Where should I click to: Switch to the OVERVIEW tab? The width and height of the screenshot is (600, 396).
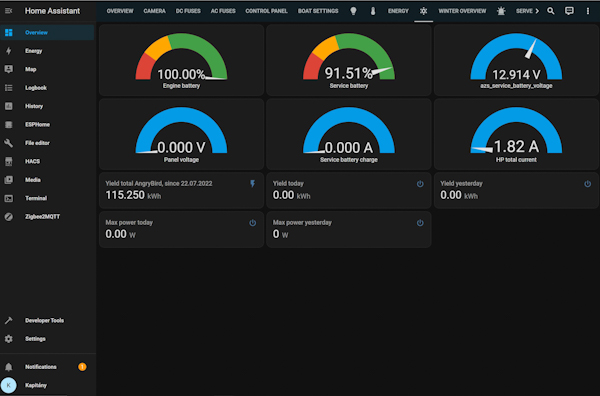[x=120, y=11]
